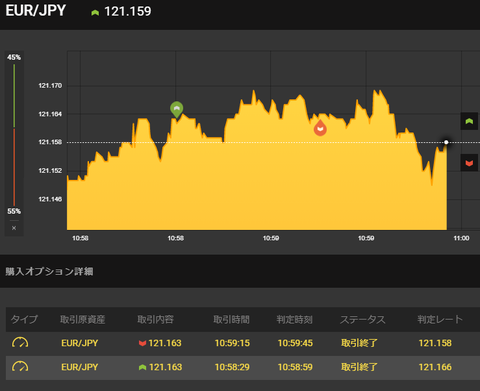Screen dimensions: 480x391
Task: Click the green up-arrow buy button beside chart
Action: 469,121
